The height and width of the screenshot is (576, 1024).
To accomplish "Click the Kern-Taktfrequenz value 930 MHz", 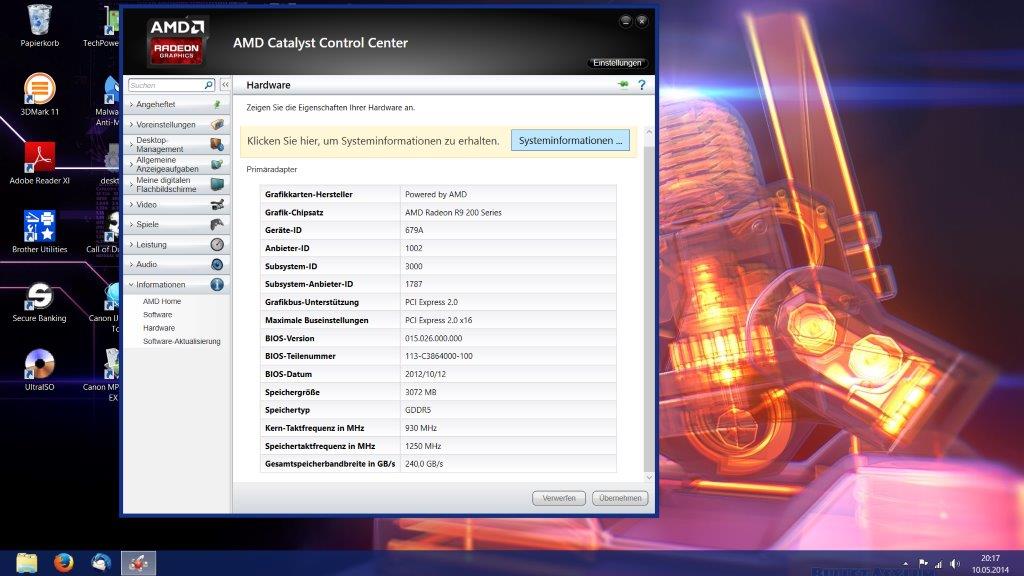I will coord(421,428).
